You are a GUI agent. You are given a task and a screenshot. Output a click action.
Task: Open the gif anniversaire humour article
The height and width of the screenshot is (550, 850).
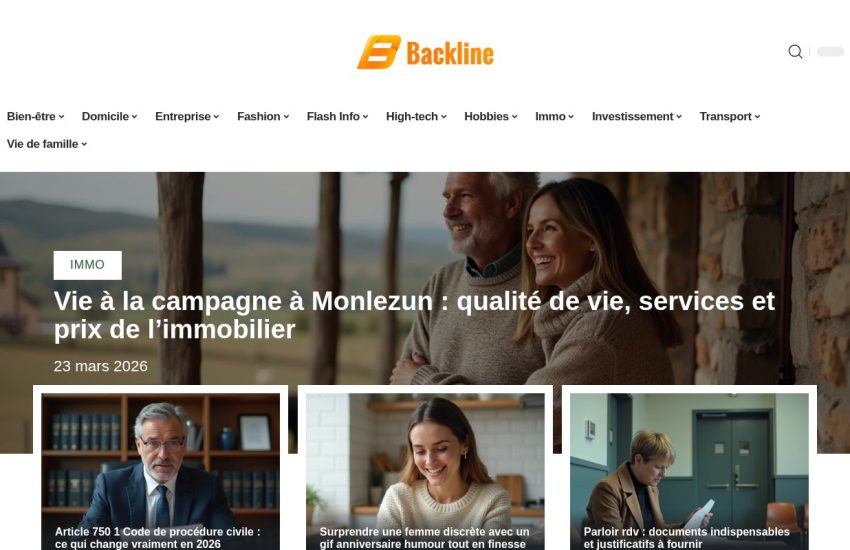(424, 538)
